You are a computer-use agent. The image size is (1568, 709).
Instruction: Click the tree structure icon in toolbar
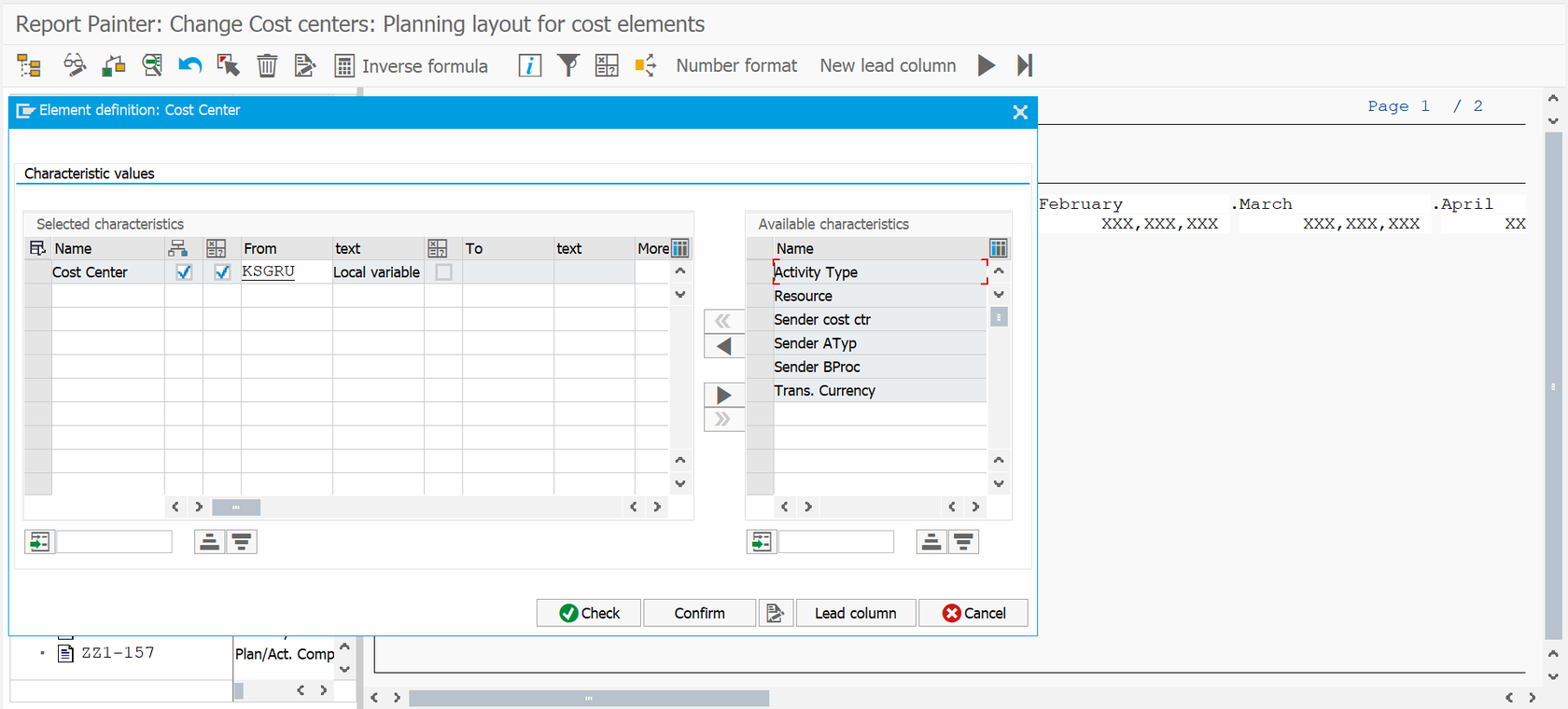tap(29, 65)
